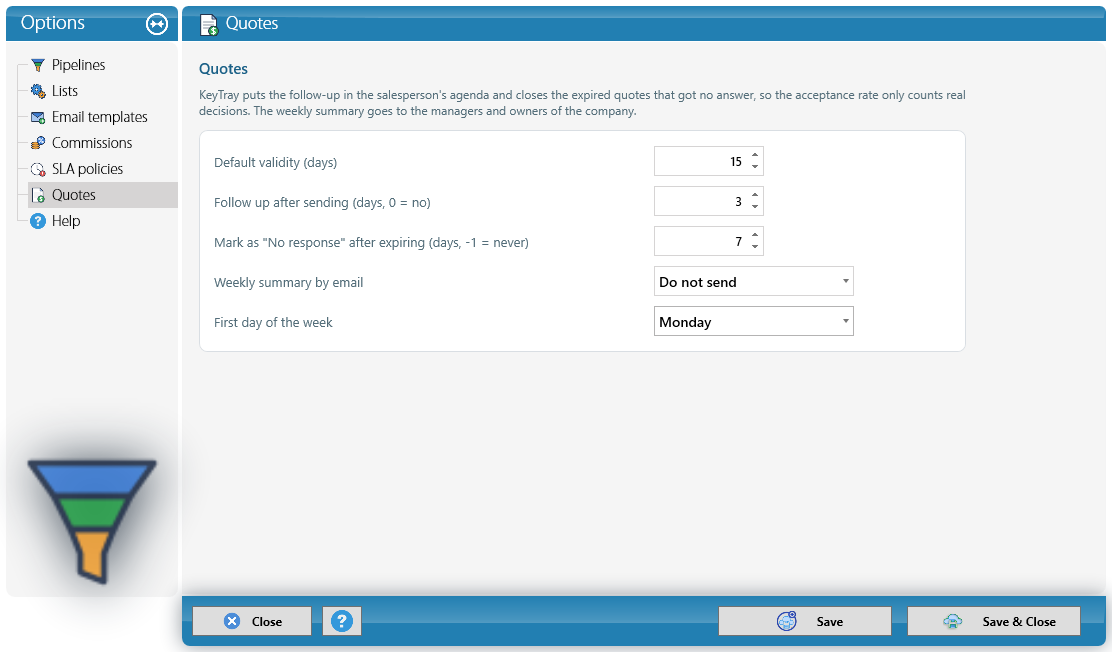
Task: Click the Save & Close button
Action: 994,621
